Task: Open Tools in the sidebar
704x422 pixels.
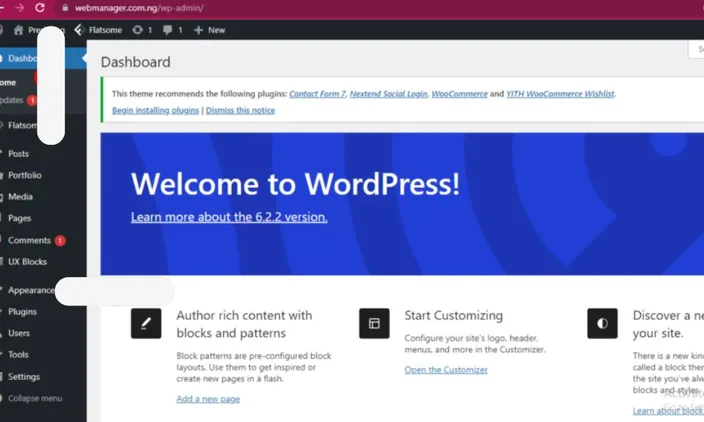Action: pyautogui.click(x=18, y=355)
